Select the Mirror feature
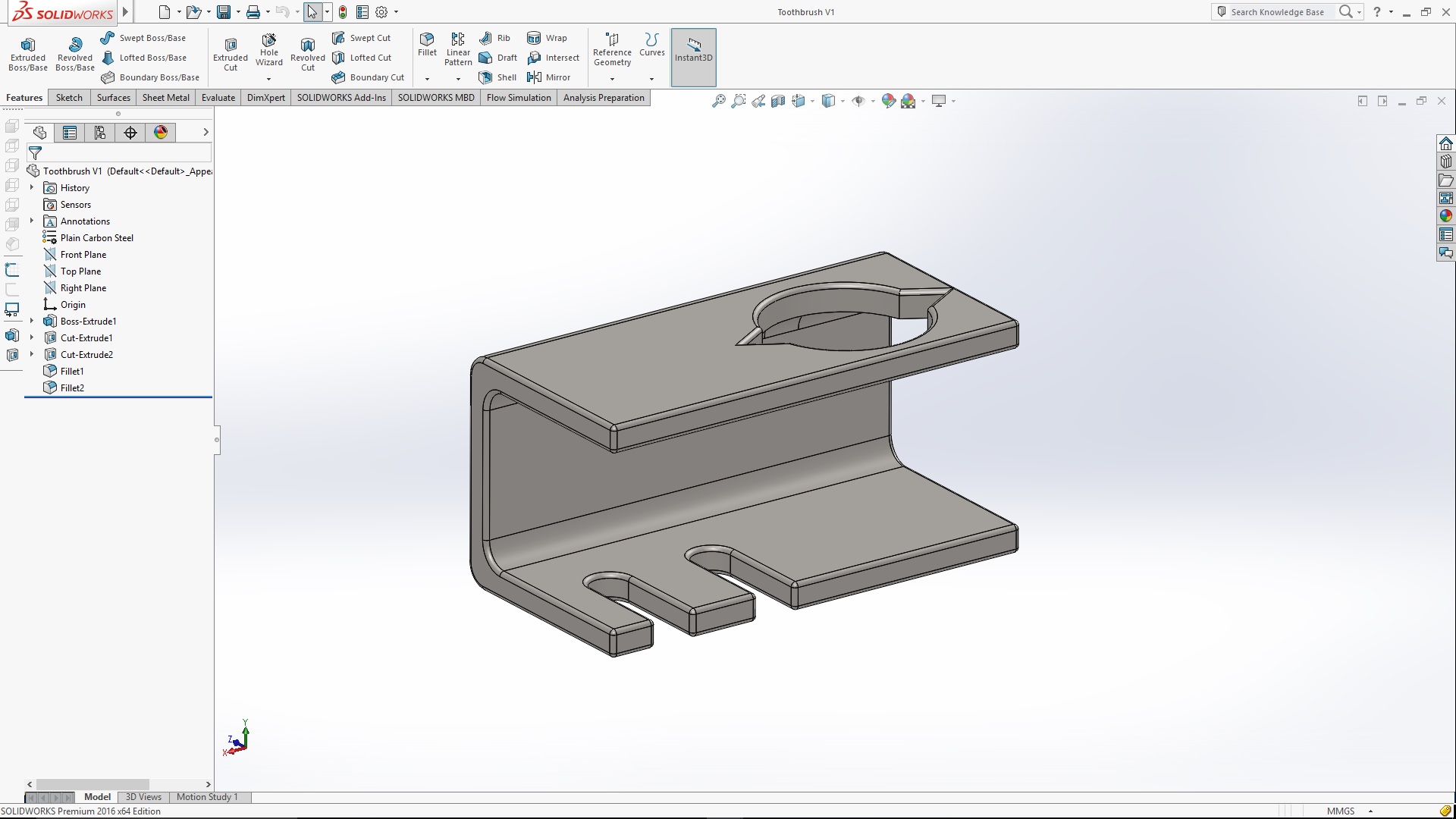 pos(549,77)
